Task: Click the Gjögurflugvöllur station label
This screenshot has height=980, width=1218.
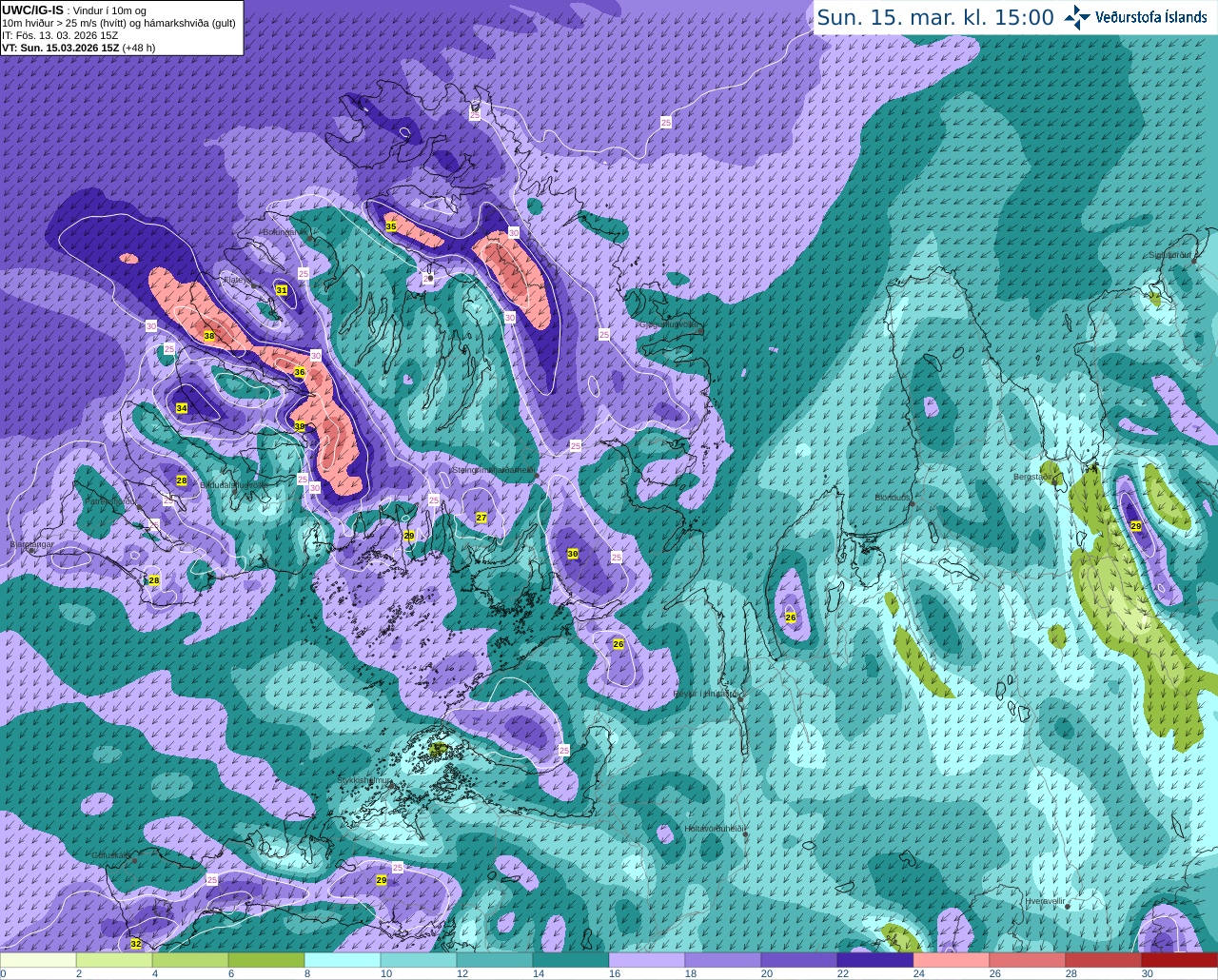Action: 670,323
